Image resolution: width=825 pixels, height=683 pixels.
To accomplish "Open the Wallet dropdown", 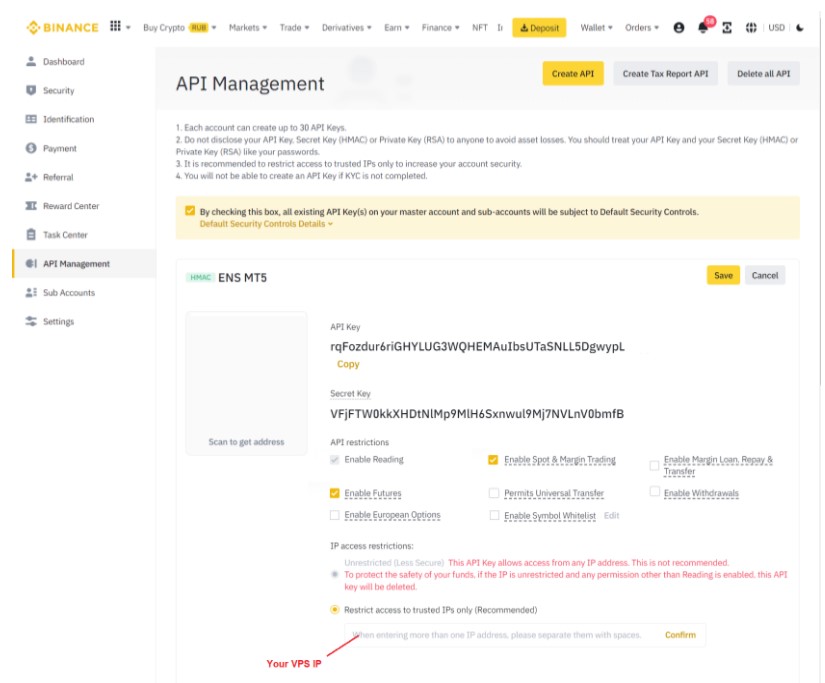I will tap(596, 27).
